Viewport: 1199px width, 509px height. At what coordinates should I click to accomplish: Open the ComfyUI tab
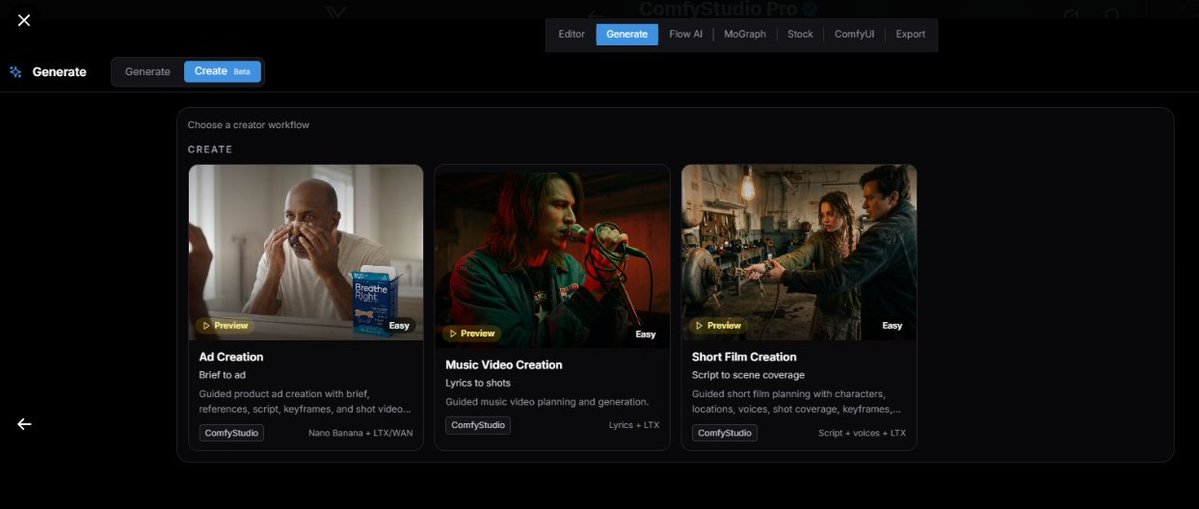click(x=854, y=34)
